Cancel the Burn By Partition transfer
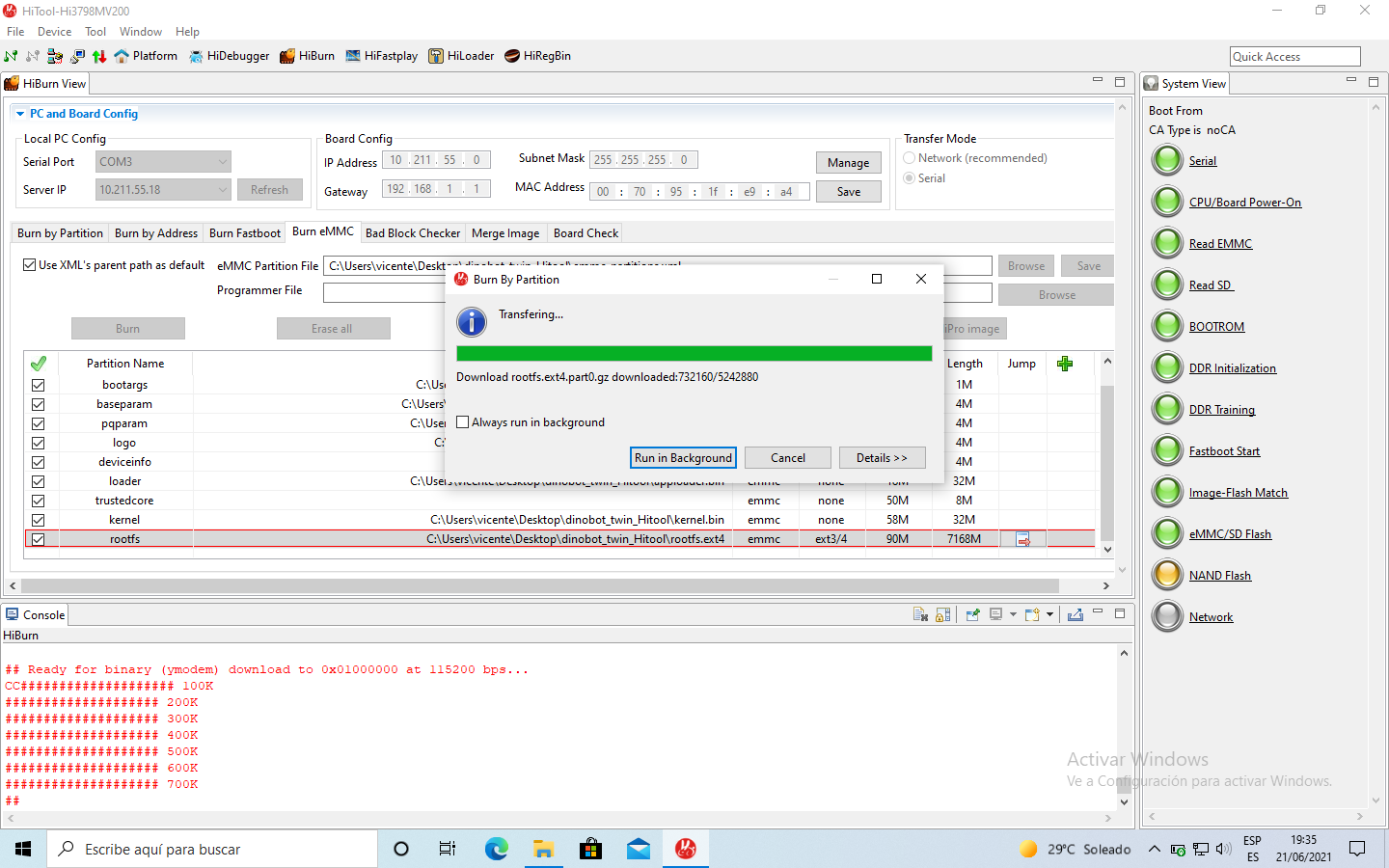The width and height of the screenshot is (1389, 868). 787,458
